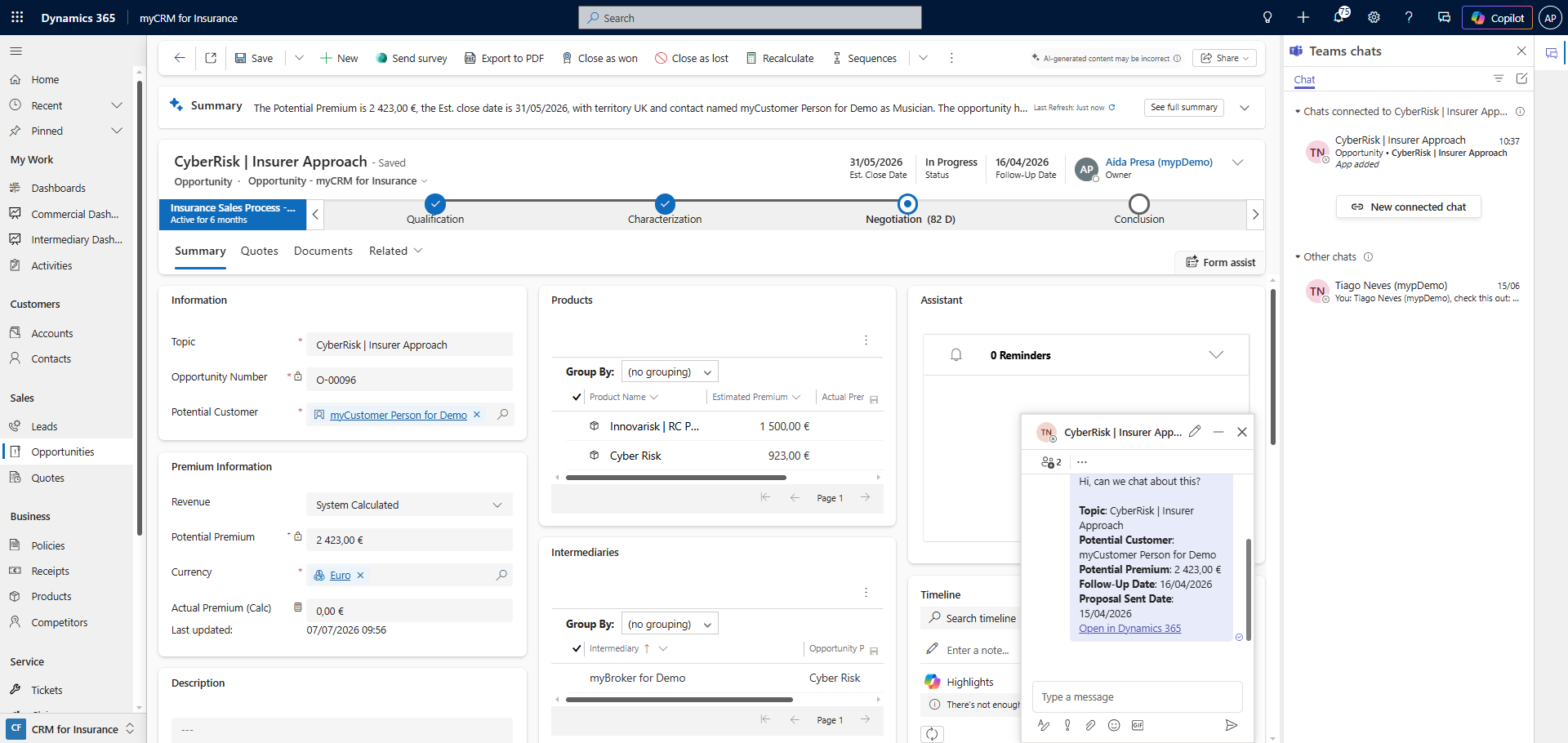Viewport: 1568px width, 743px height.
Task: Click Export to PDF icon
Action: 470,58
